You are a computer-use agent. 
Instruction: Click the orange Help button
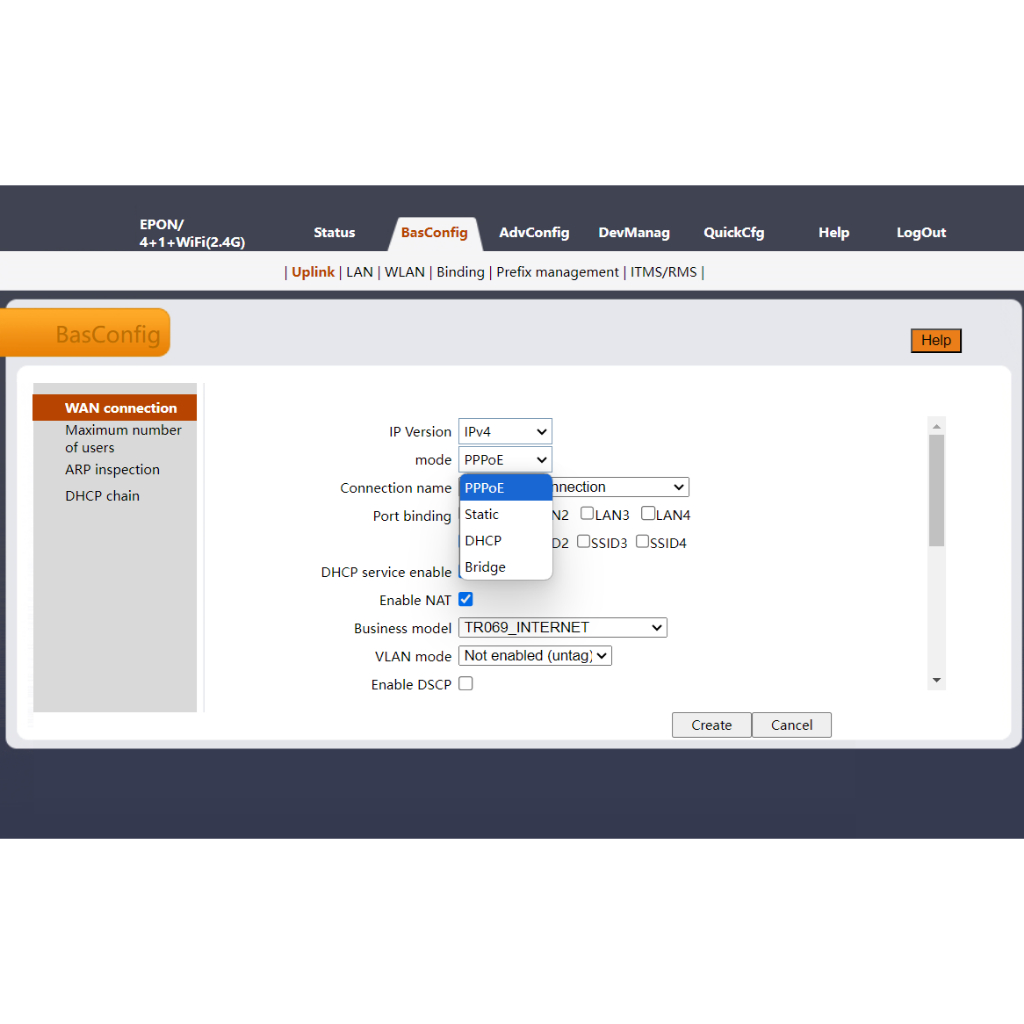936,341
